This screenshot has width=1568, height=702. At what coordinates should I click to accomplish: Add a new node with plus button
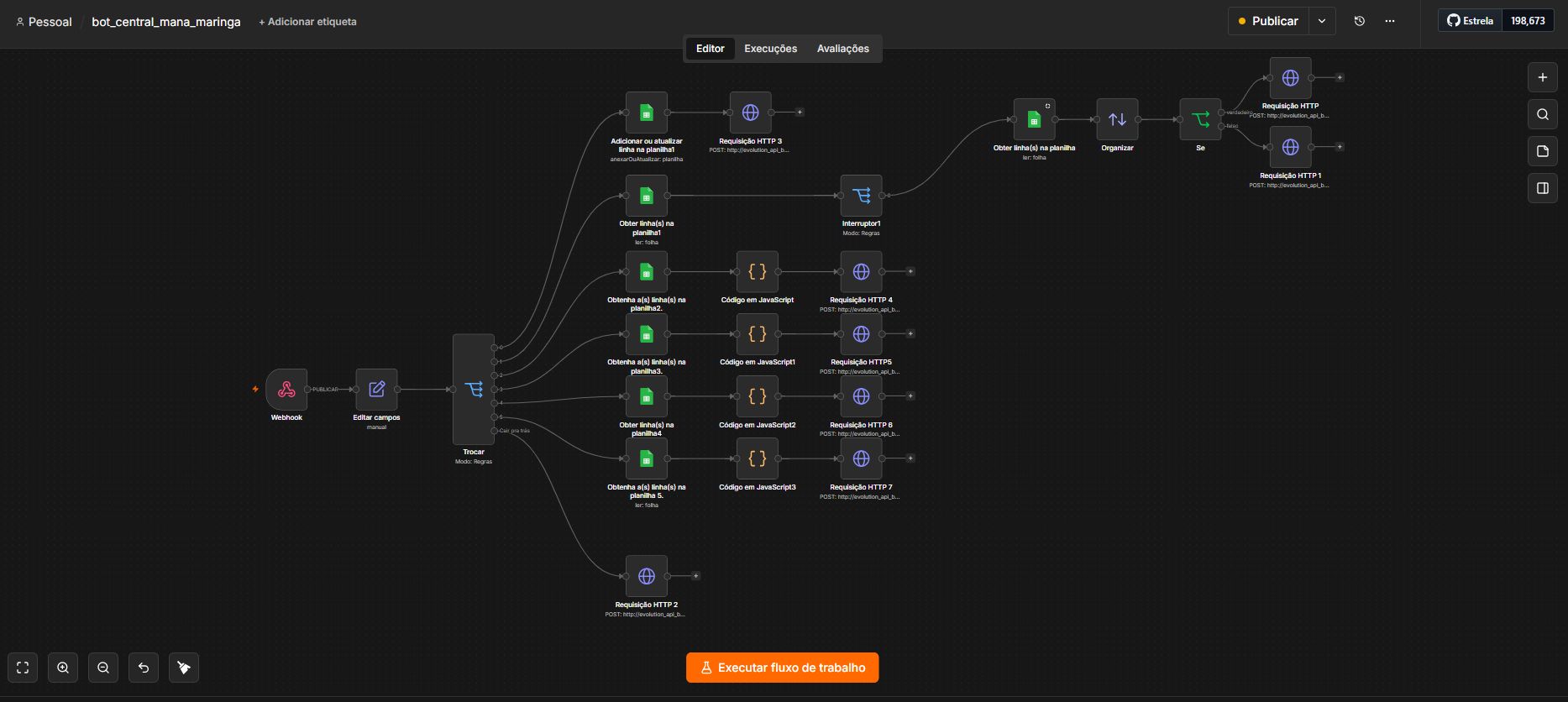(x=1542, y=77)
